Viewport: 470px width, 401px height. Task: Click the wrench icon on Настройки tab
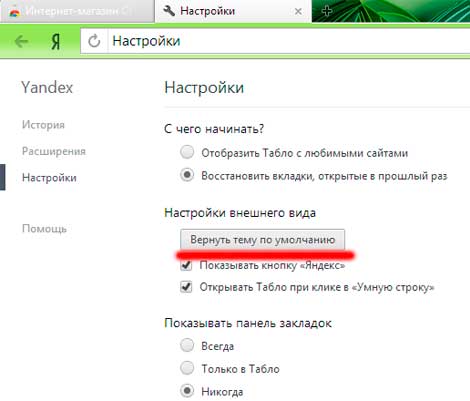point(169,11)
